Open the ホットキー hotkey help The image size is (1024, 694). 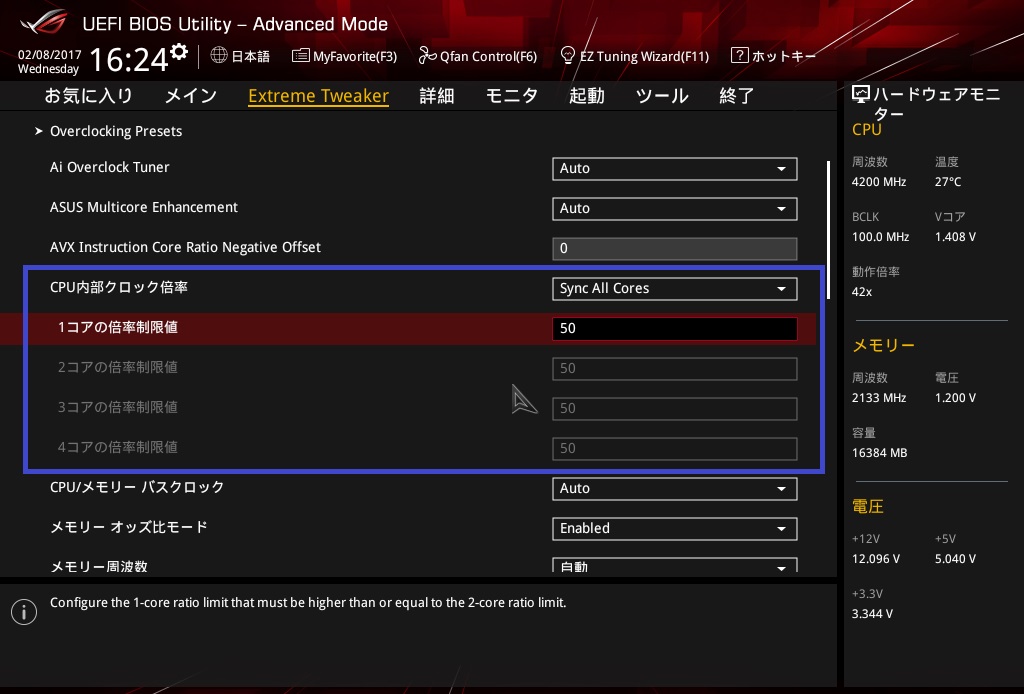point(774,56)
